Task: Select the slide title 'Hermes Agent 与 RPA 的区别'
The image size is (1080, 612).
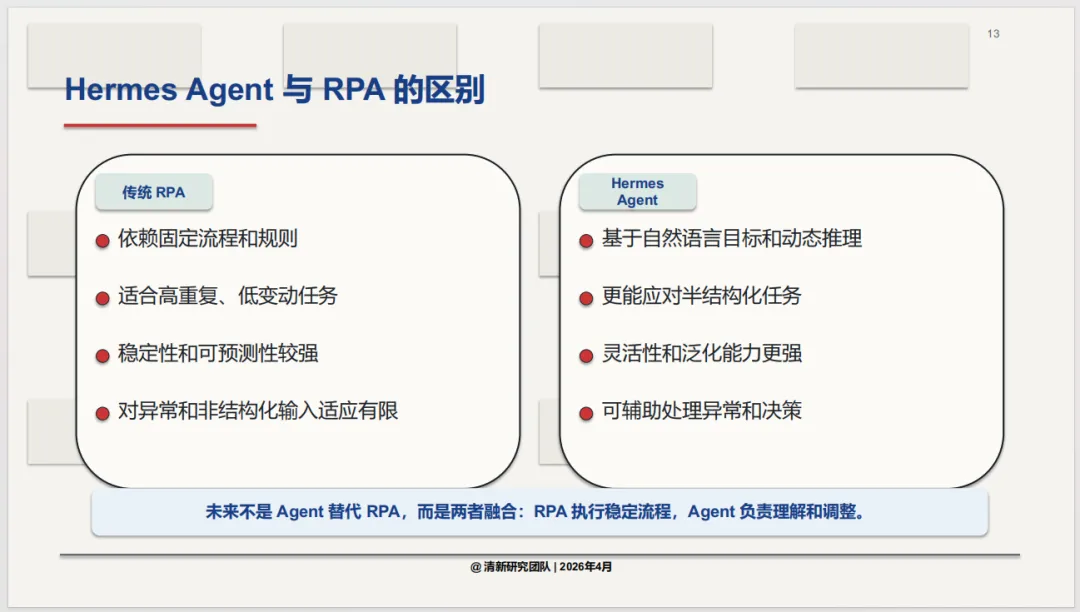Action: (275, 90)
